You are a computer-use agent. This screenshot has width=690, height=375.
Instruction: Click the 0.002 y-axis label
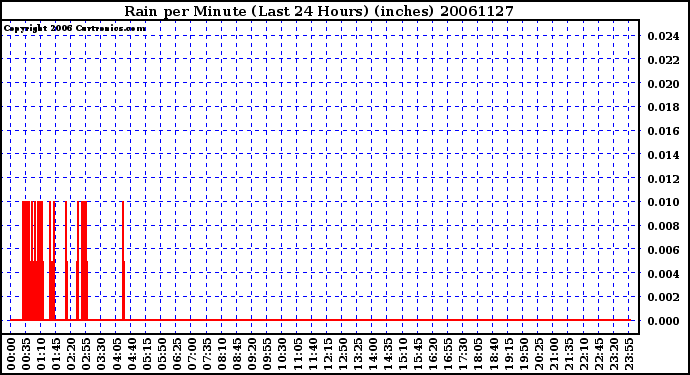point(663,297)
